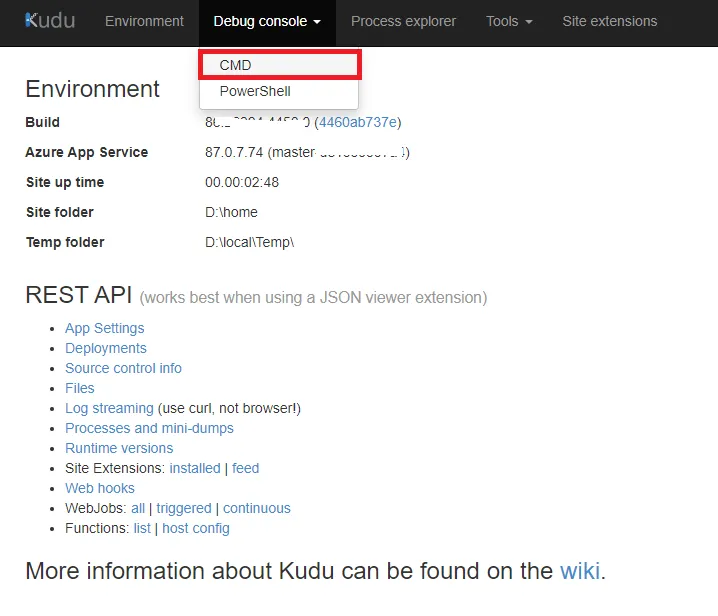Open build commit link 4460ab737e
This screenshot has width=718, height=616.
(x=358, y=122)
